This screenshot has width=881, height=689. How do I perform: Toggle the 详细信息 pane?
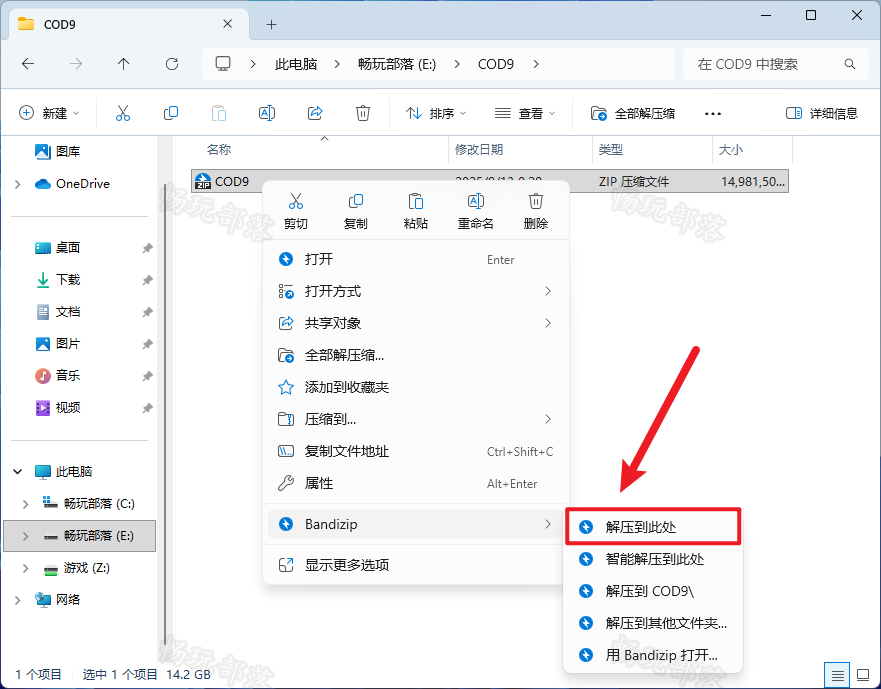(821, 114)
